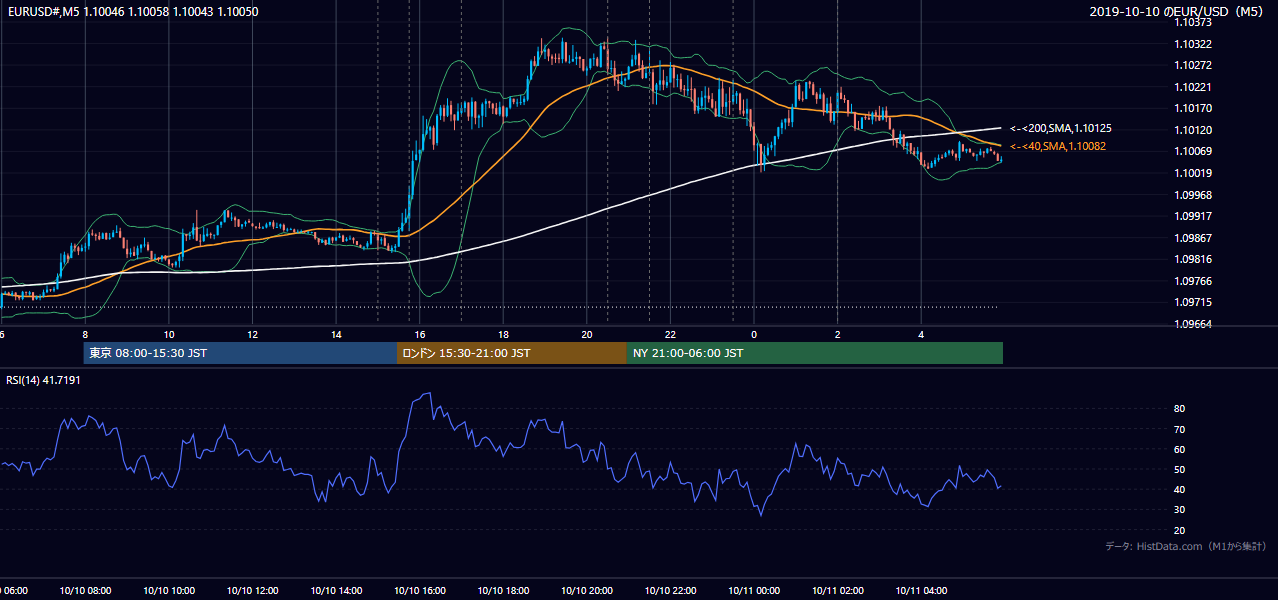The height and width of the screenshot is (600, 1278).
Task: Click RSI scale value 50
Action: tap(1180, 469)
